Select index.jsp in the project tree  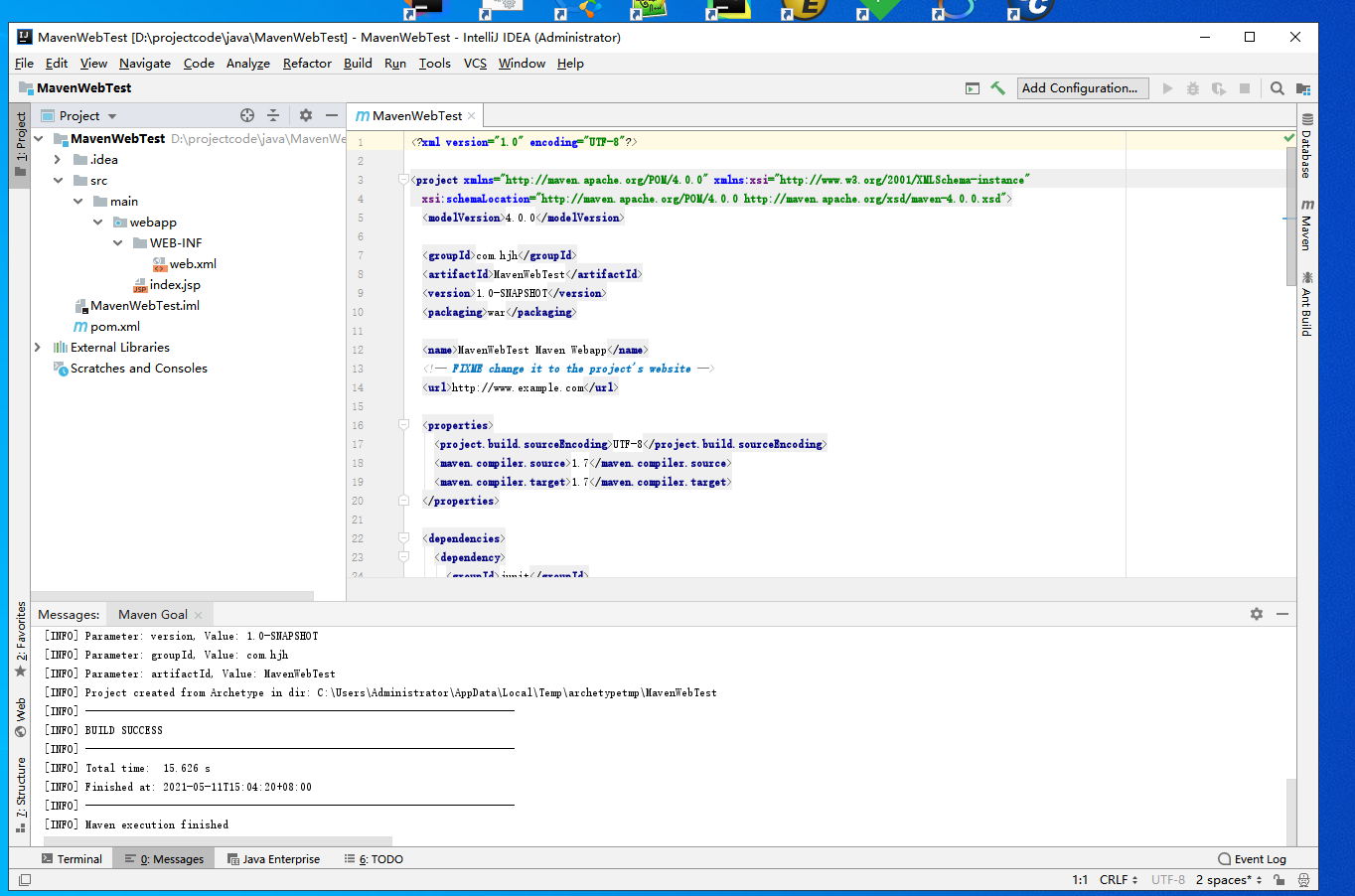175,285
